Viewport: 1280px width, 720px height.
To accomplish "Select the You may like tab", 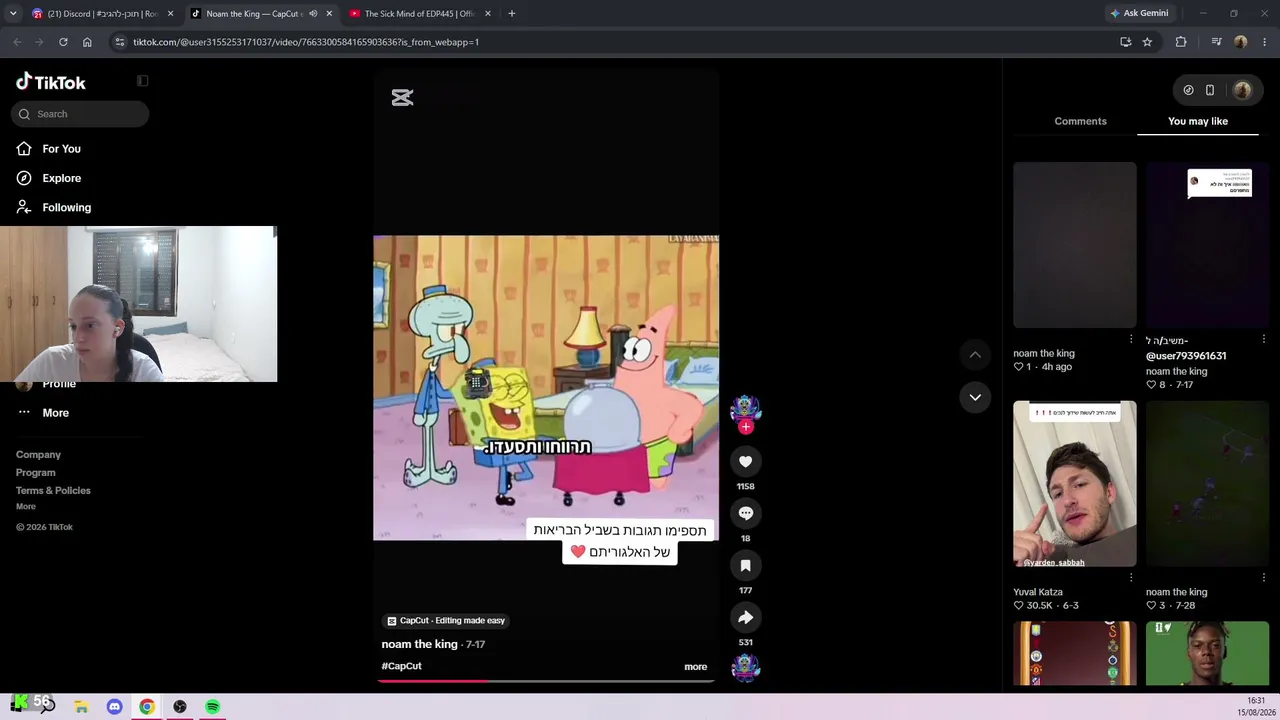I will tap(1198, 121).
